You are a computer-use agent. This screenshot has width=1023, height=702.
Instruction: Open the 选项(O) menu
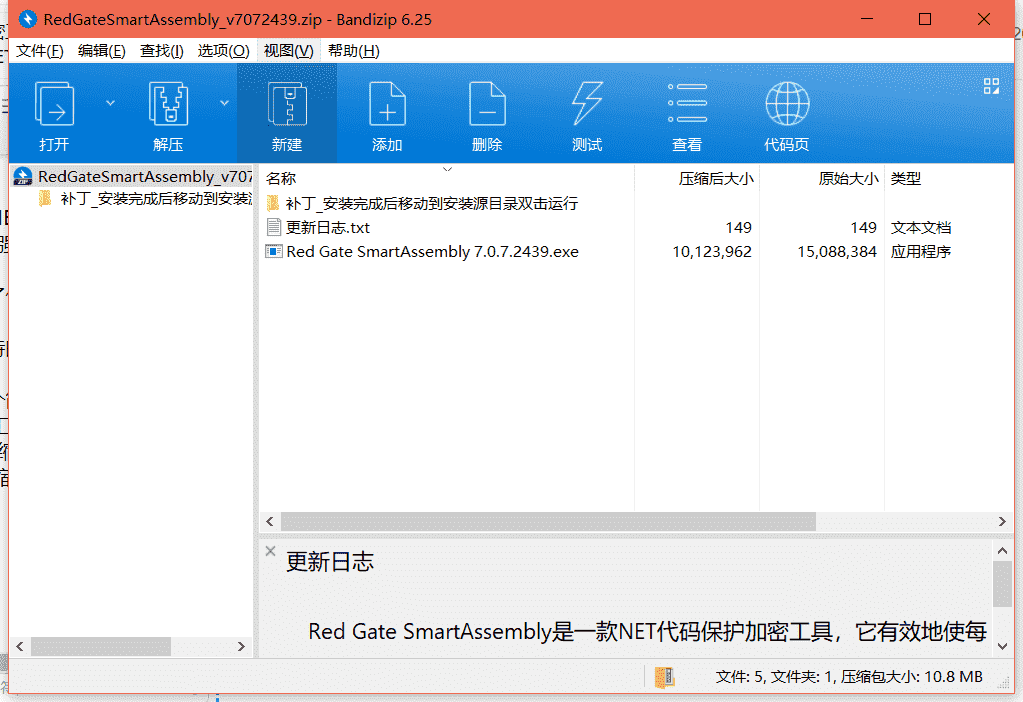pyautogui.click(x=223, y=51)
